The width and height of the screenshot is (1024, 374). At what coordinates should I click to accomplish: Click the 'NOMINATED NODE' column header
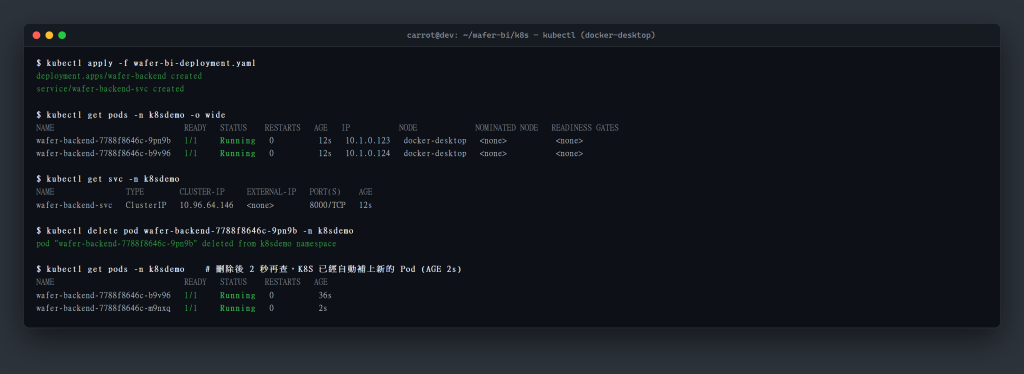click(506, 128)
